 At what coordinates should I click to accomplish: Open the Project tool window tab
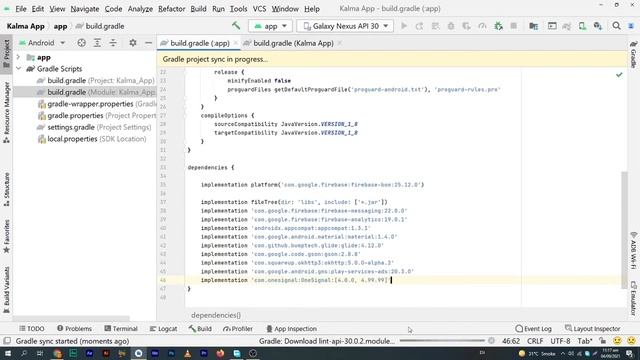(x=7, y=54)
